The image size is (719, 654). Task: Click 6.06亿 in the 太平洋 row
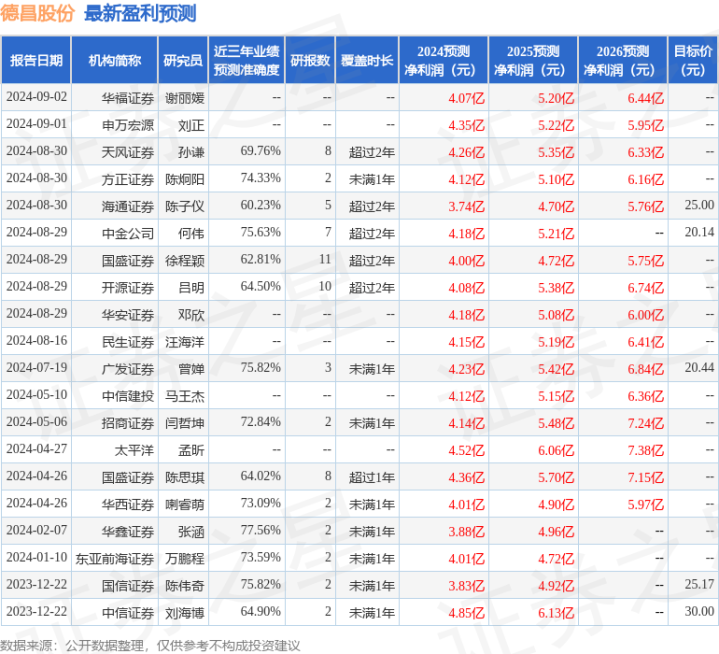pyautogui.click(x=556, y=450)
